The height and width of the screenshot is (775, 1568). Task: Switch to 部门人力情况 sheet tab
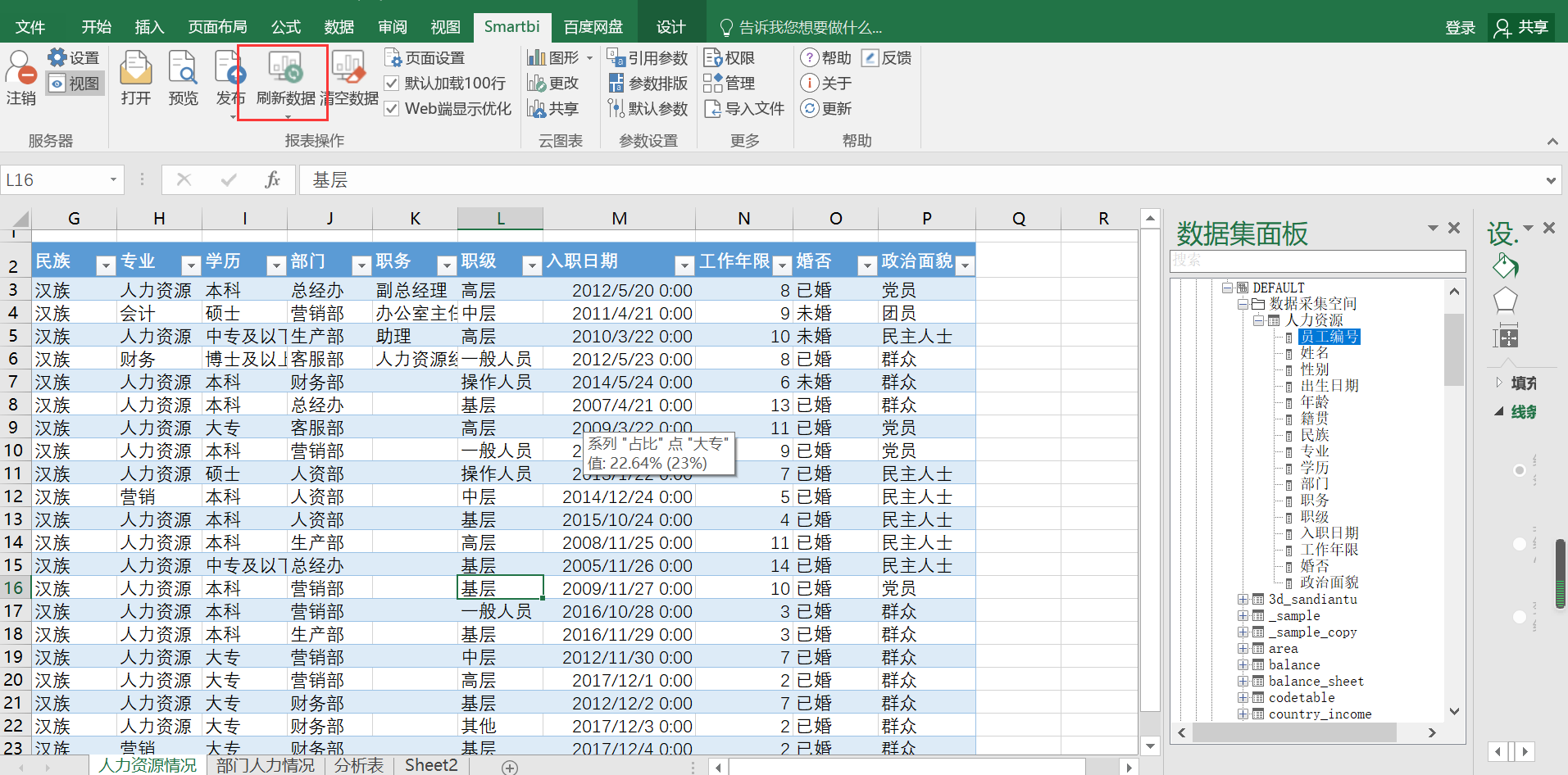click(265, 765)
